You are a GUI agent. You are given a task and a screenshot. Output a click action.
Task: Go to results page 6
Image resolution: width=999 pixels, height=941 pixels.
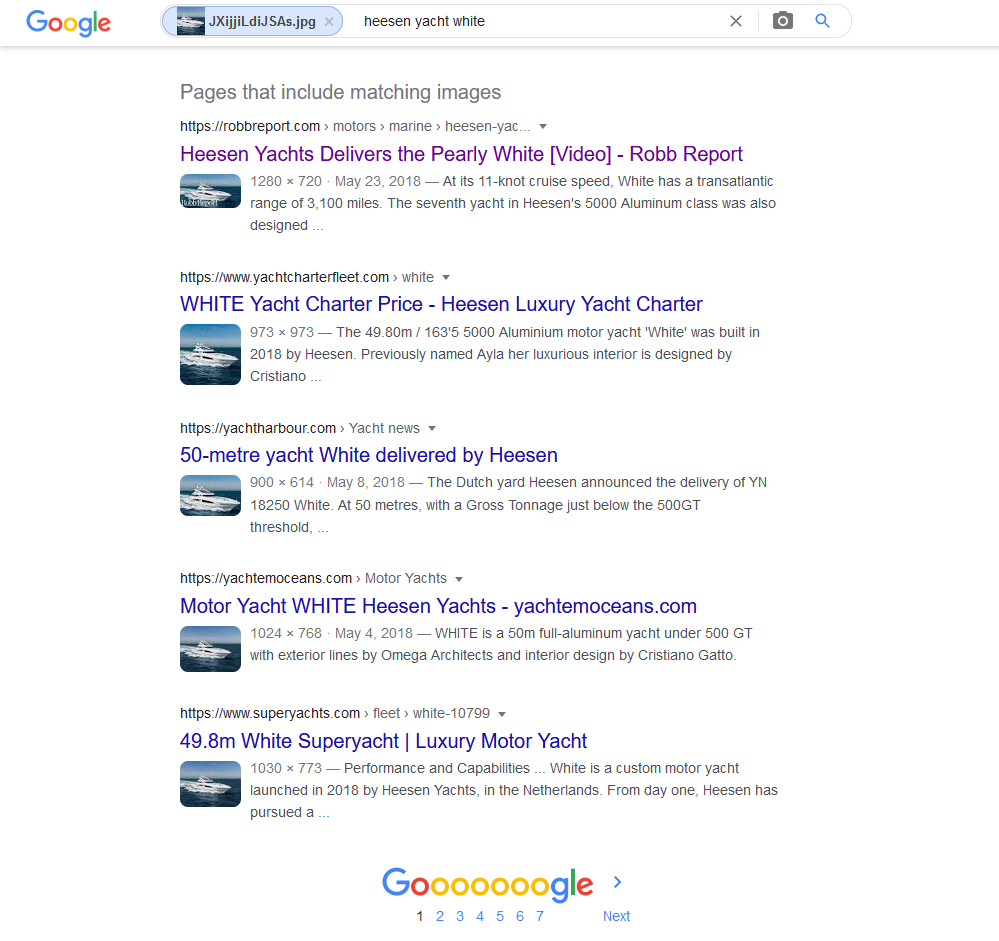pos(520,916)
